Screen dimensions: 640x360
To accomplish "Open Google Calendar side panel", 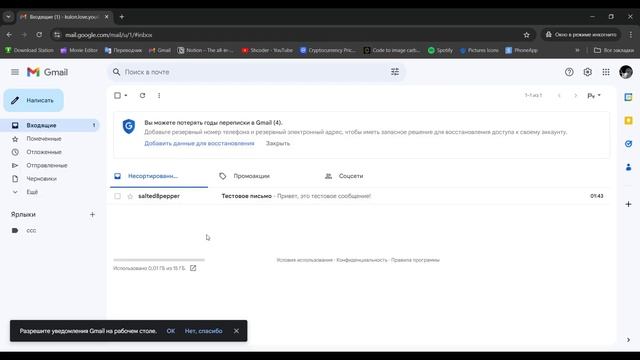I will coord(629,97).
